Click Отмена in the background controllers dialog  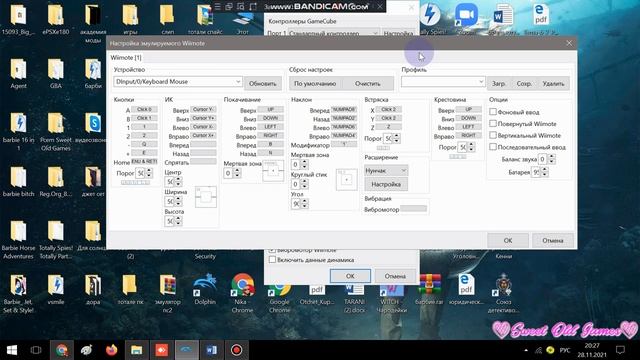(x=395, y=276)
